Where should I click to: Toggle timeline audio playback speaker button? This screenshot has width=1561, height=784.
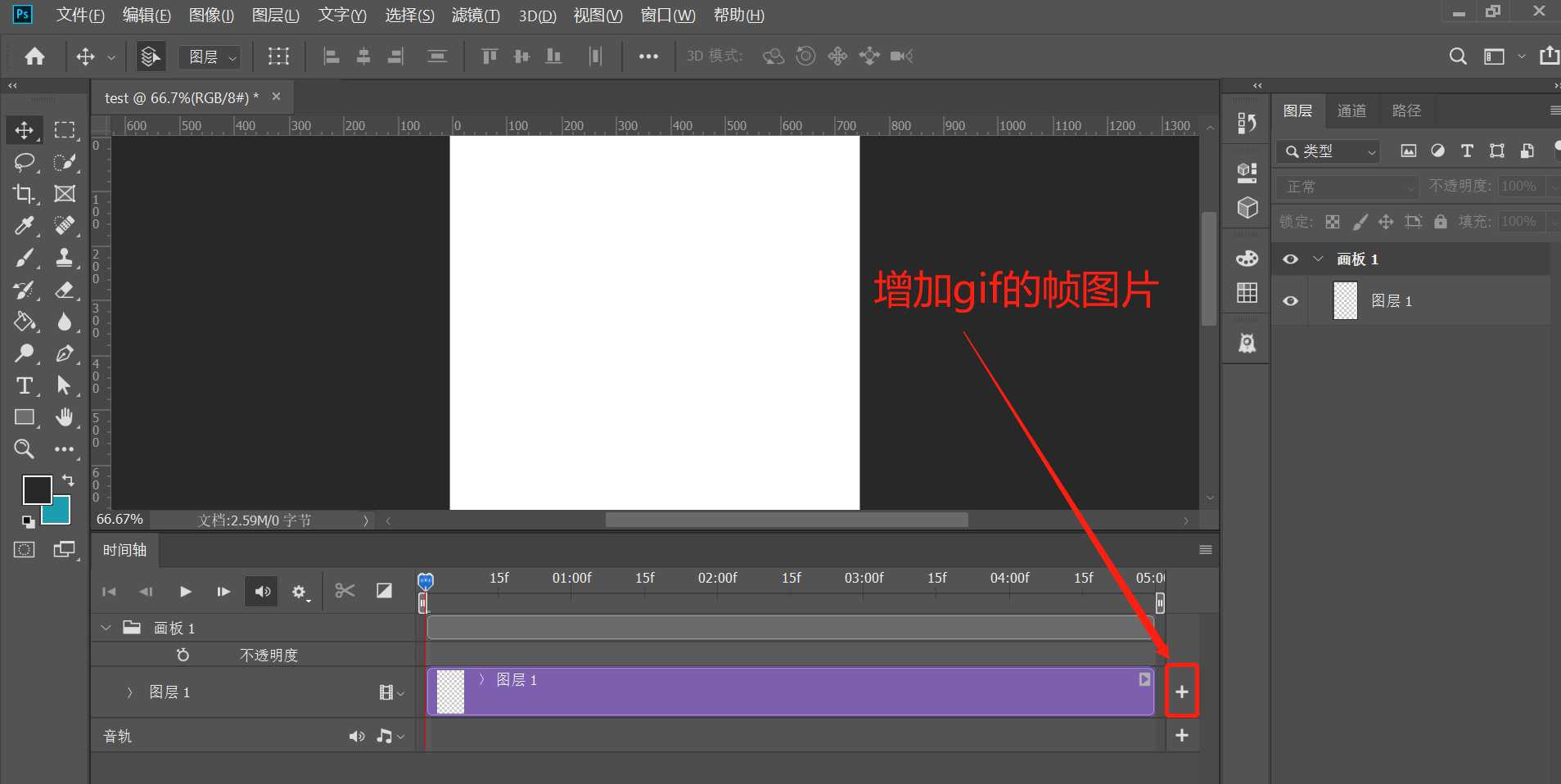coord(263,592)
